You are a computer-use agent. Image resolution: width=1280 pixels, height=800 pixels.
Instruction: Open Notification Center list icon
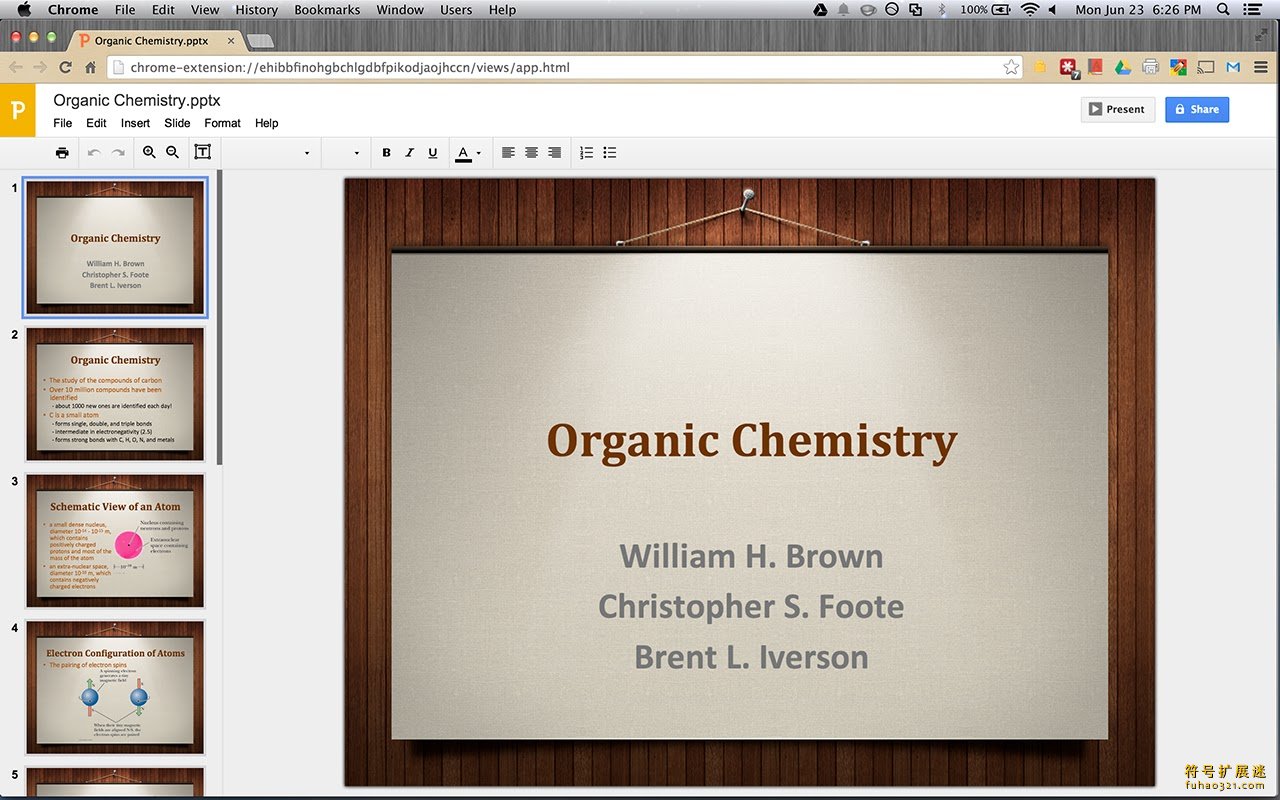pos(1252,10)
